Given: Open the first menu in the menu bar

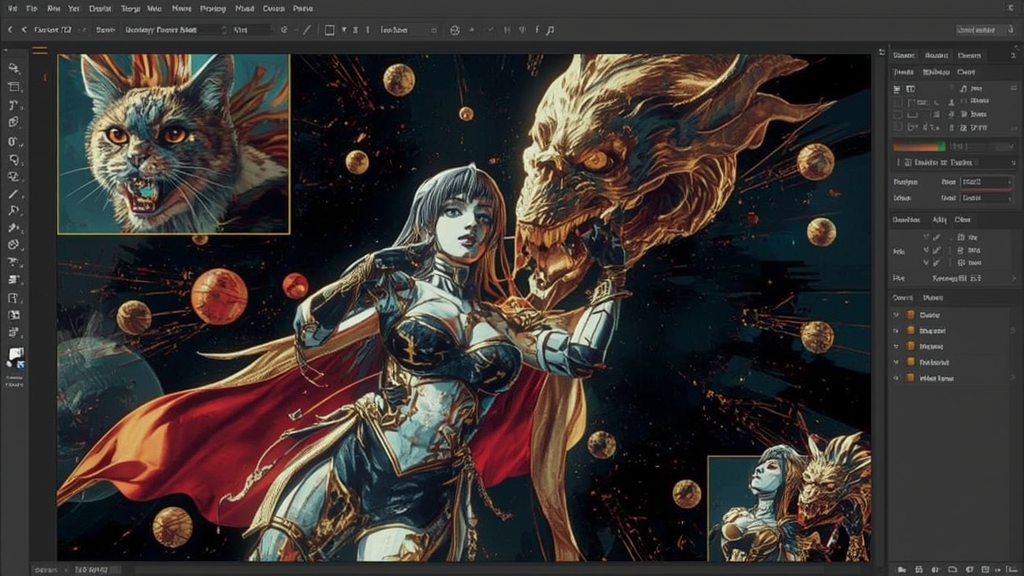Looking at the screenshot, I should pyautogui.click(x=12, y=8).
